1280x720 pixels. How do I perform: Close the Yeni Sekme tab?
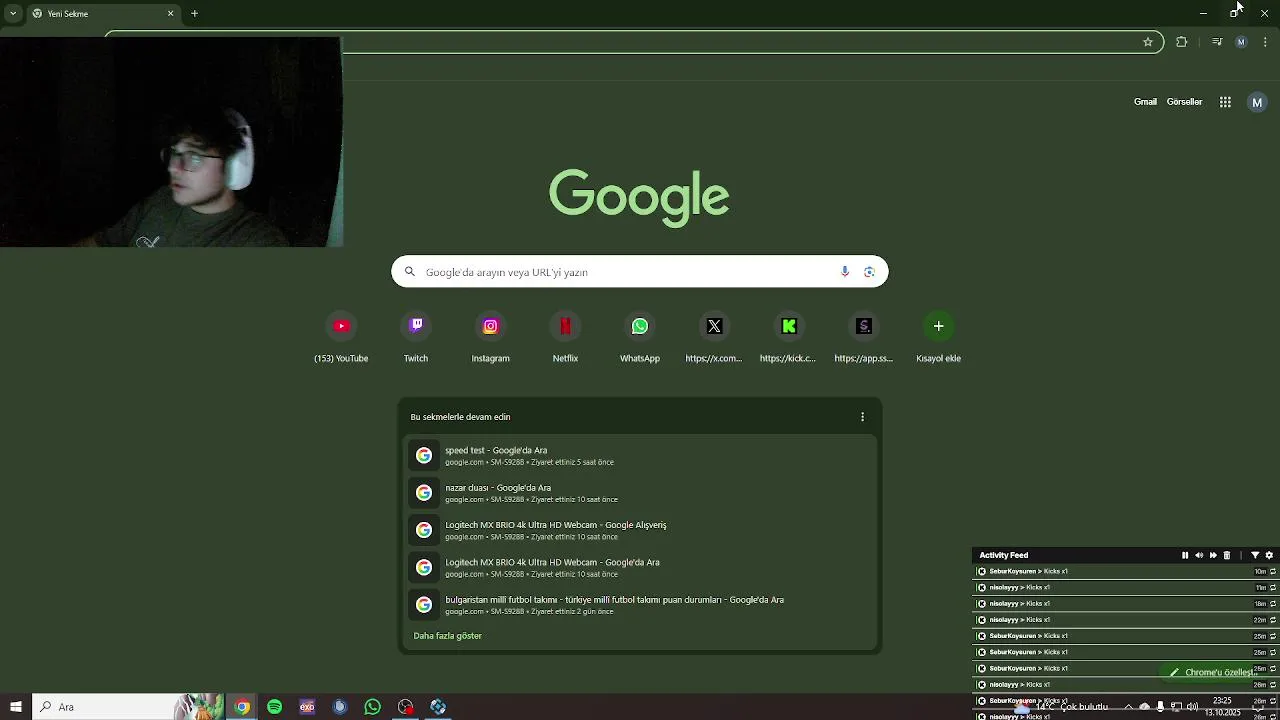(170, 14)
